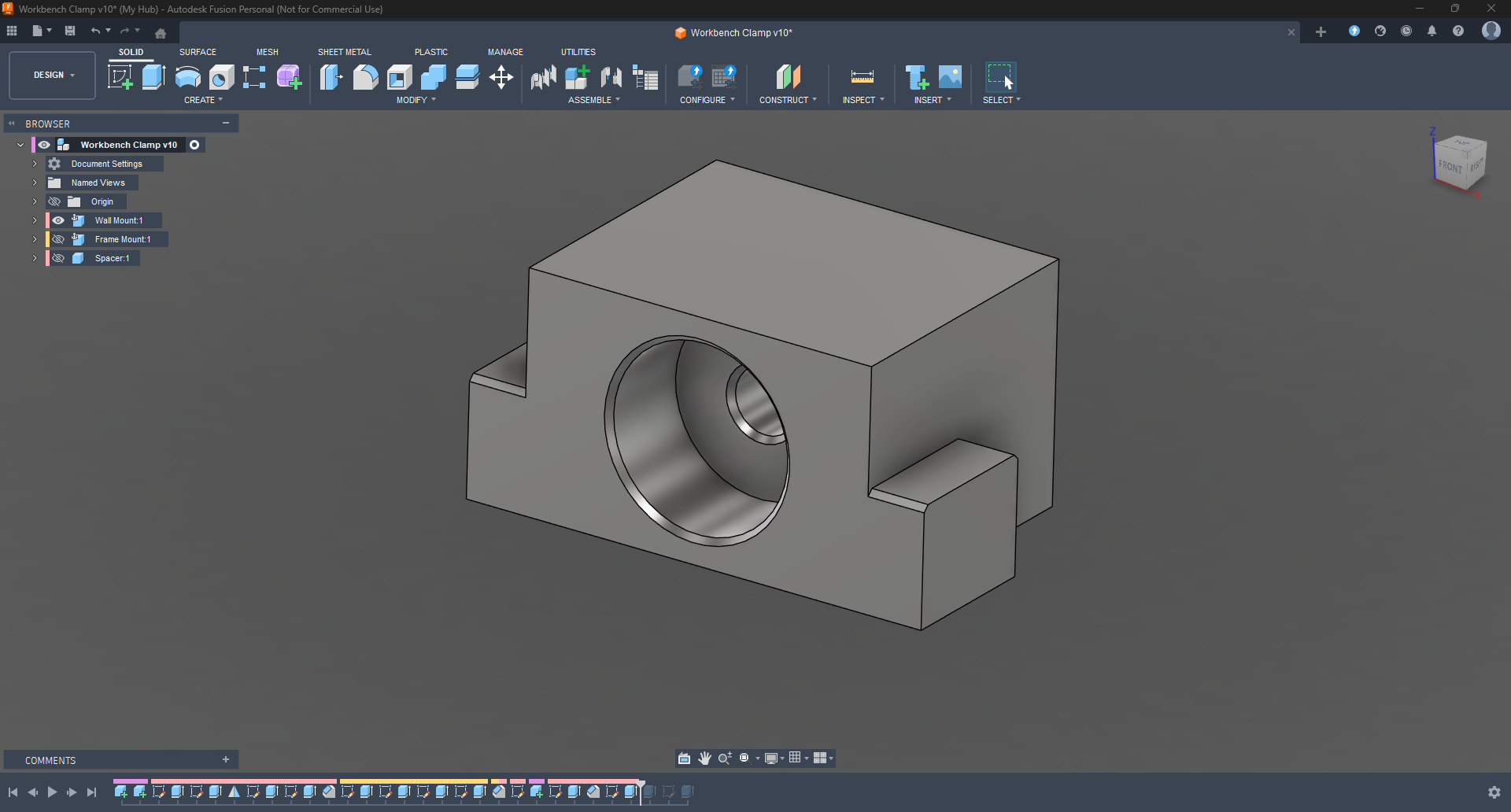Switch to the SHEET METAL tab
1511x812 pixels.
[x=344, y=52]
